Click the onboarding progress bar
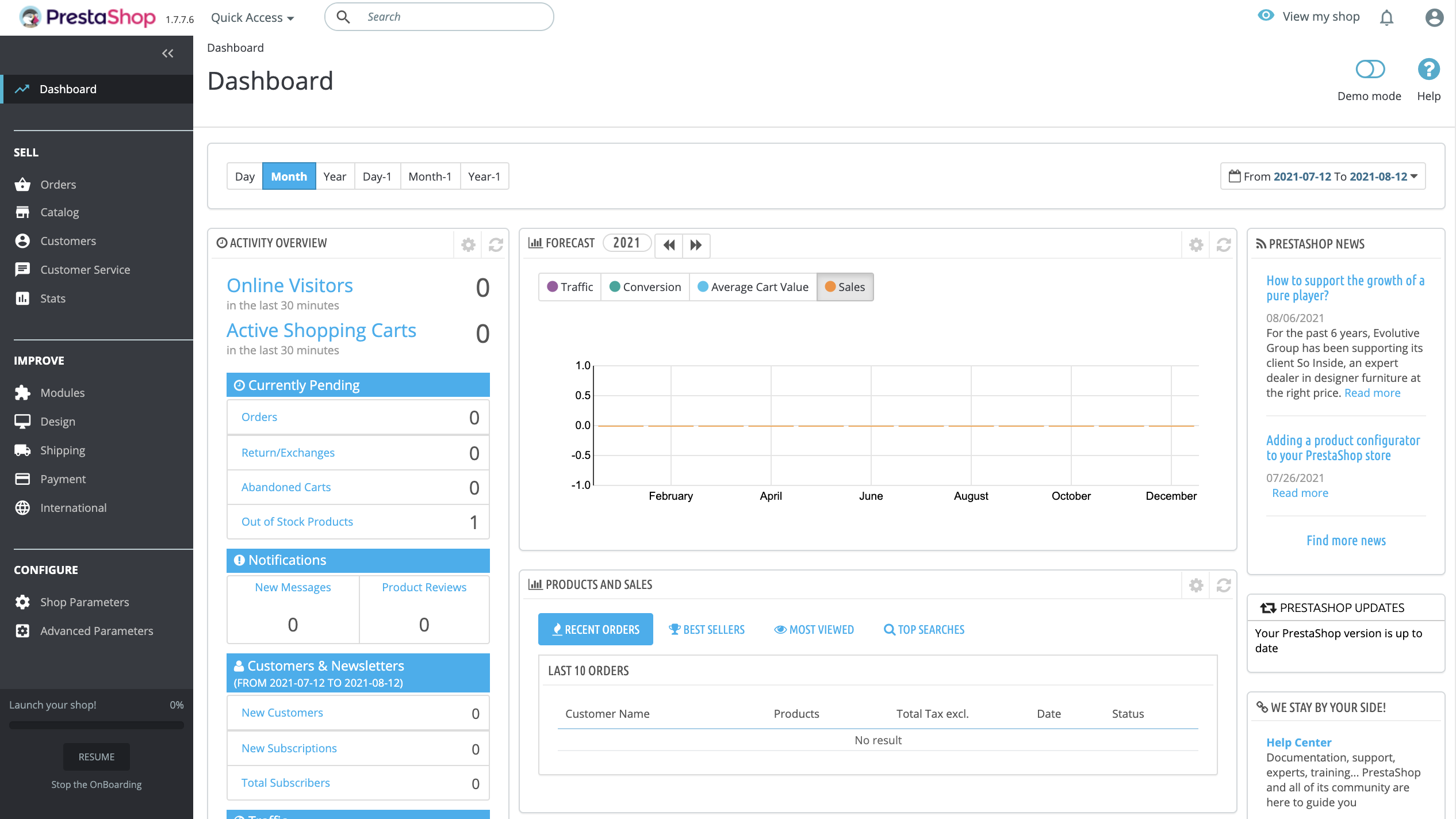The image size is (1456, 819). tap(96, 725)
